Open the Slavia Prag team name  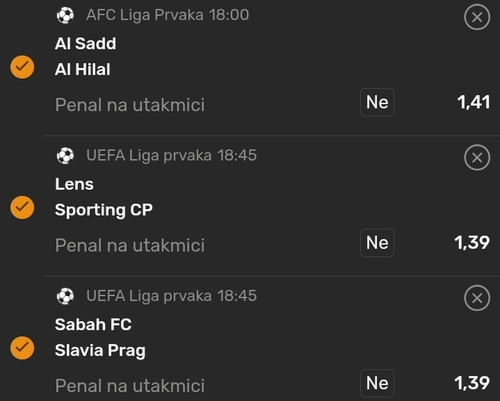point(100,351)
